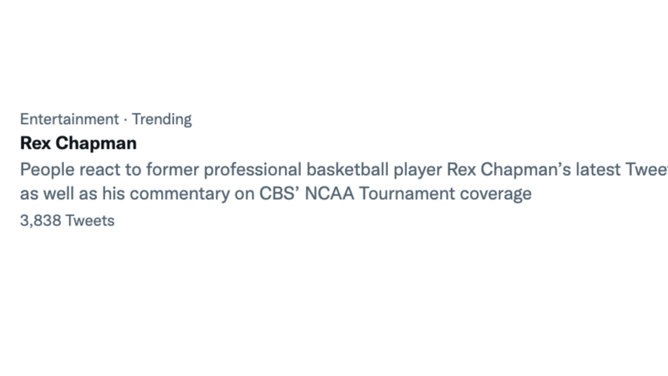Click the 'CBS' NCAA Tournament coverage' text

click(395, 194)
